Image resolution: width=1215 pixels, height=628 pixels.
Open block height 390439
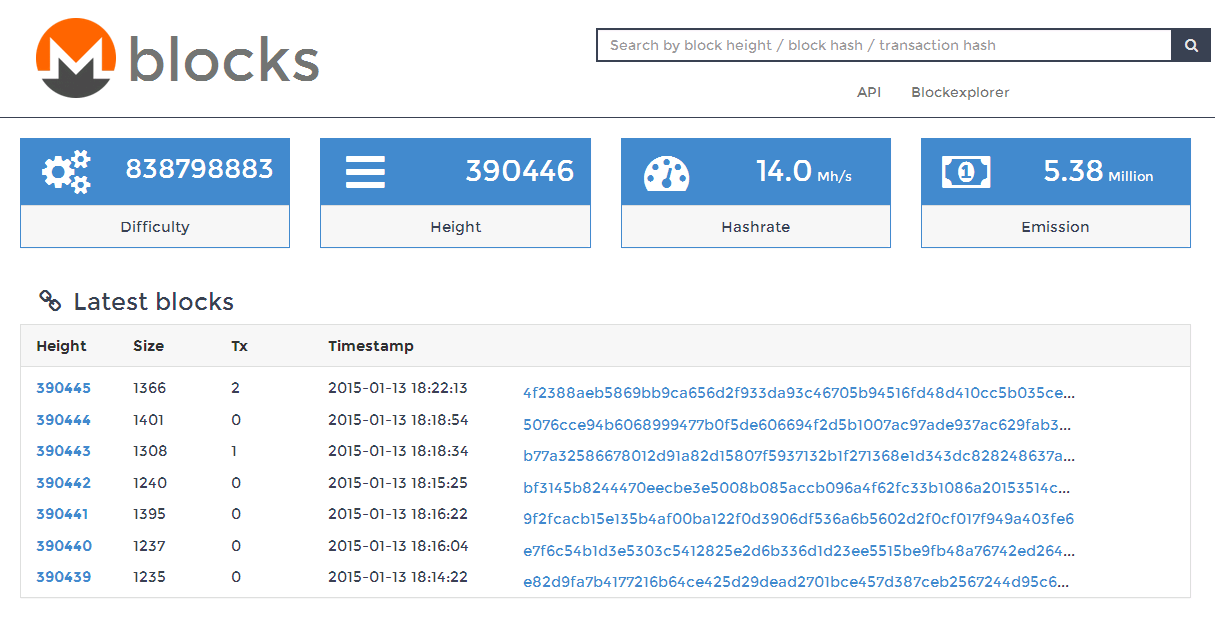coord(64,577)
